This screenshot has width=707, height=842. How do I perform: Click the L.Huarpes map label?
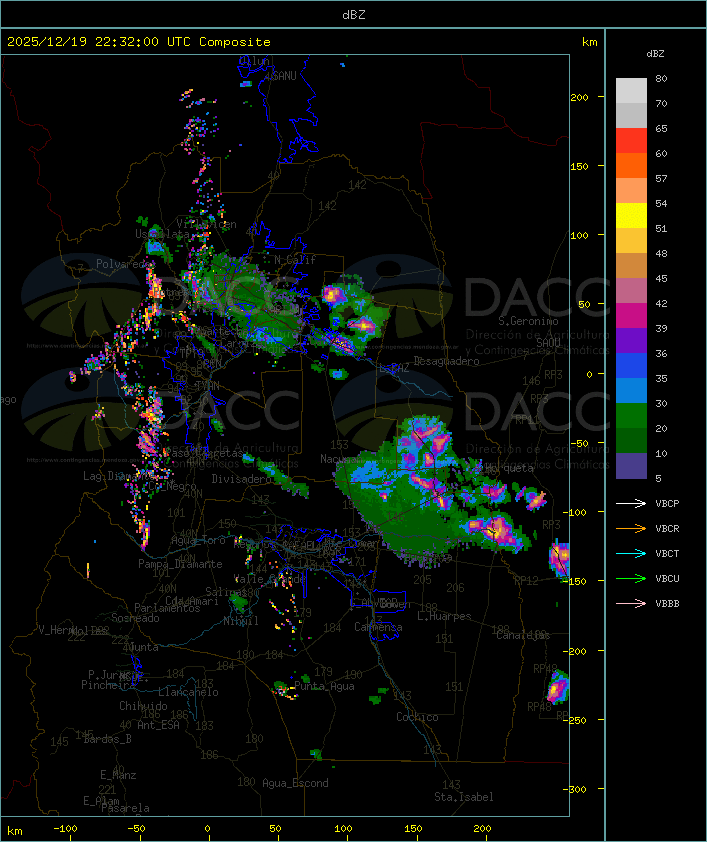point(444,616)
